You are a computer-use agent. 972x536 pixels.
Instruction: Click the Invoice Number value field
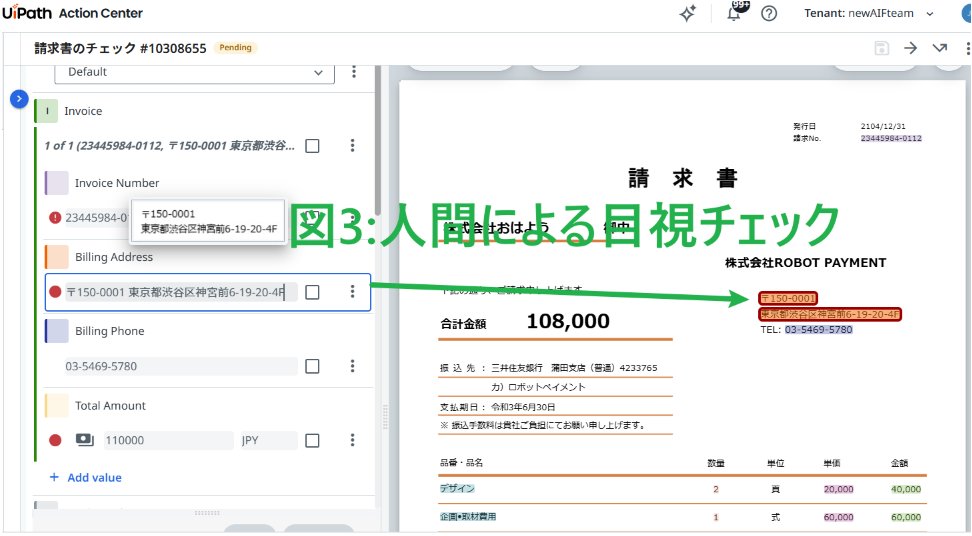[x=97, y=217]
